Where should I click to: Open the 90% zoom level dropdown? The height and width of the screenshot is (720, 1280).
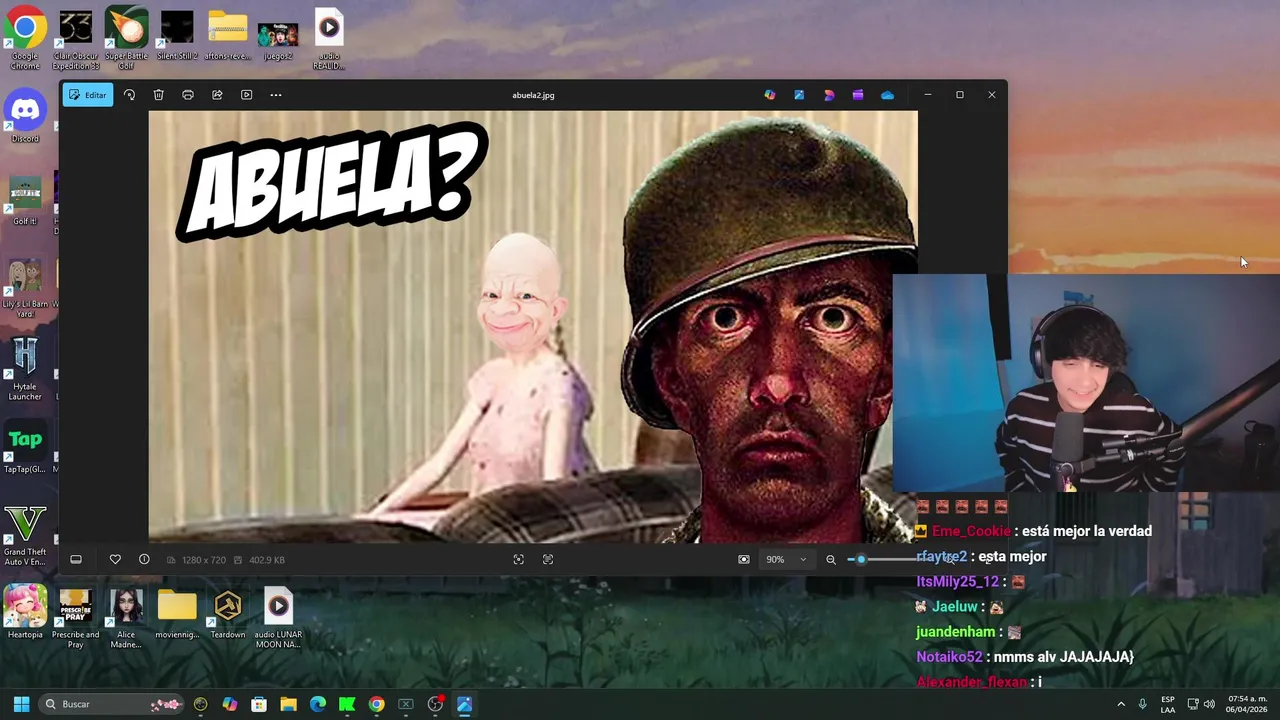coord(786,560)
